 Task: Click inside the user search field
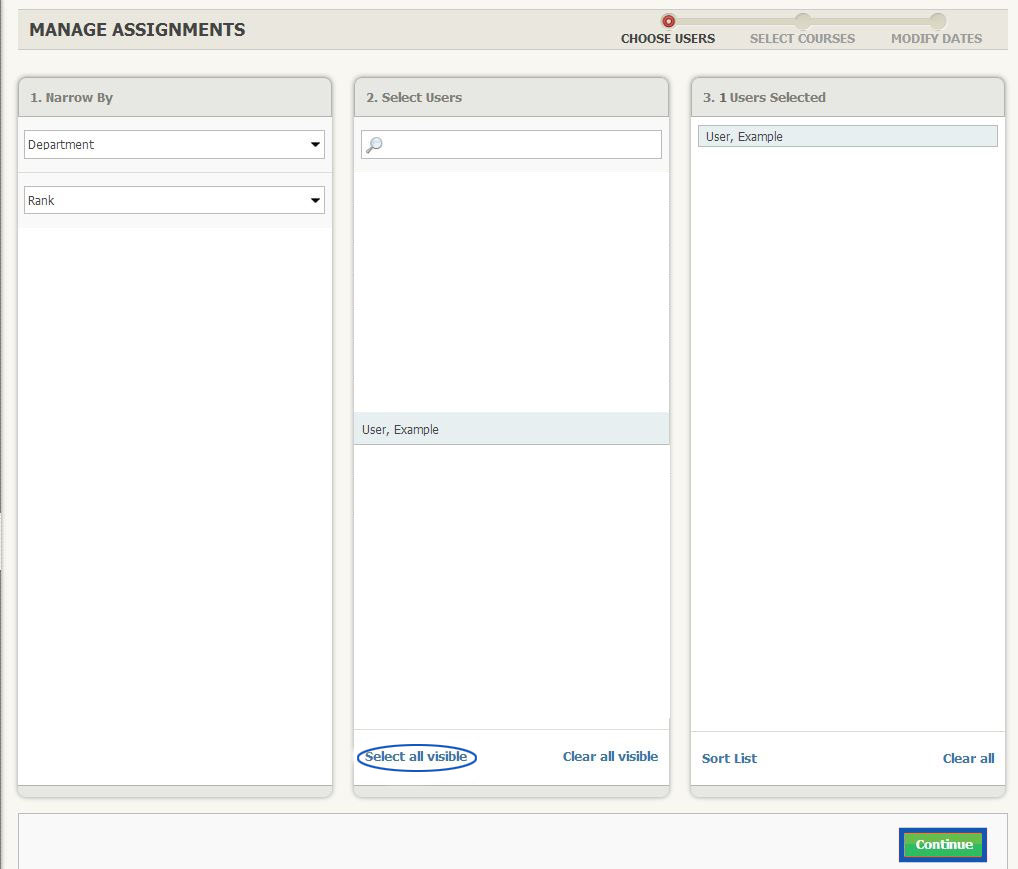click(510, 143)
